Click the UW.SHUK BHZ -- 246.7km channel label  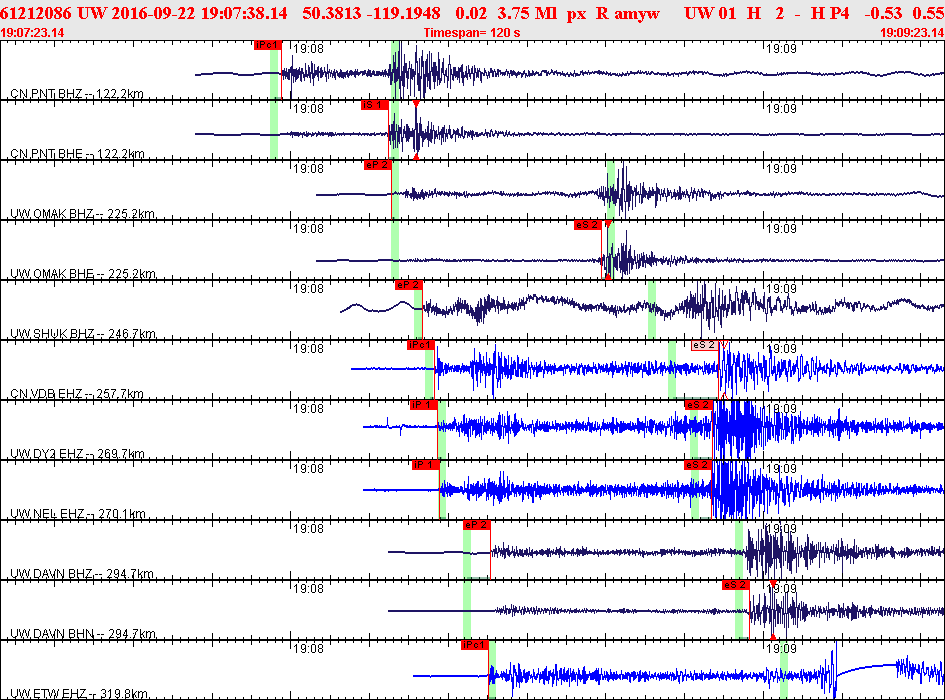pos(83,334)
